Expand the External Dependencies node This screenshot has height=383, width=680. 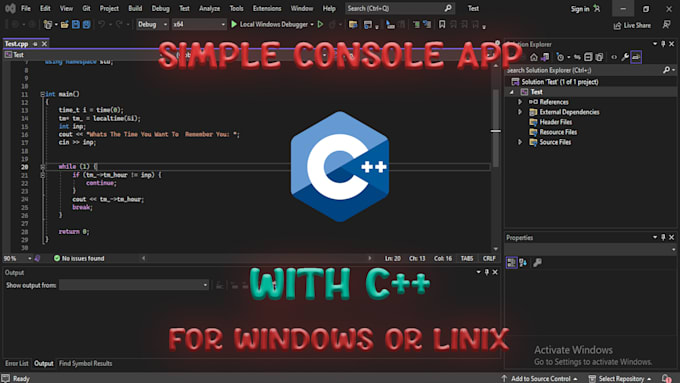[x=520, y=112]
